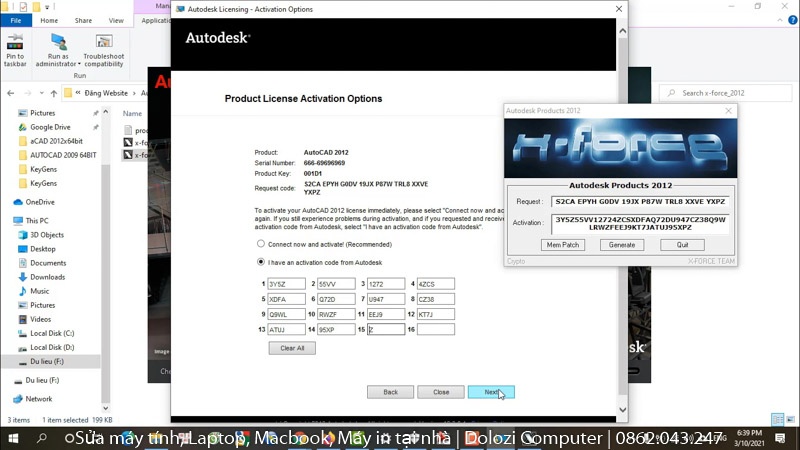
Task: Click activation code field 1
Action: click(x=286, y=284)
